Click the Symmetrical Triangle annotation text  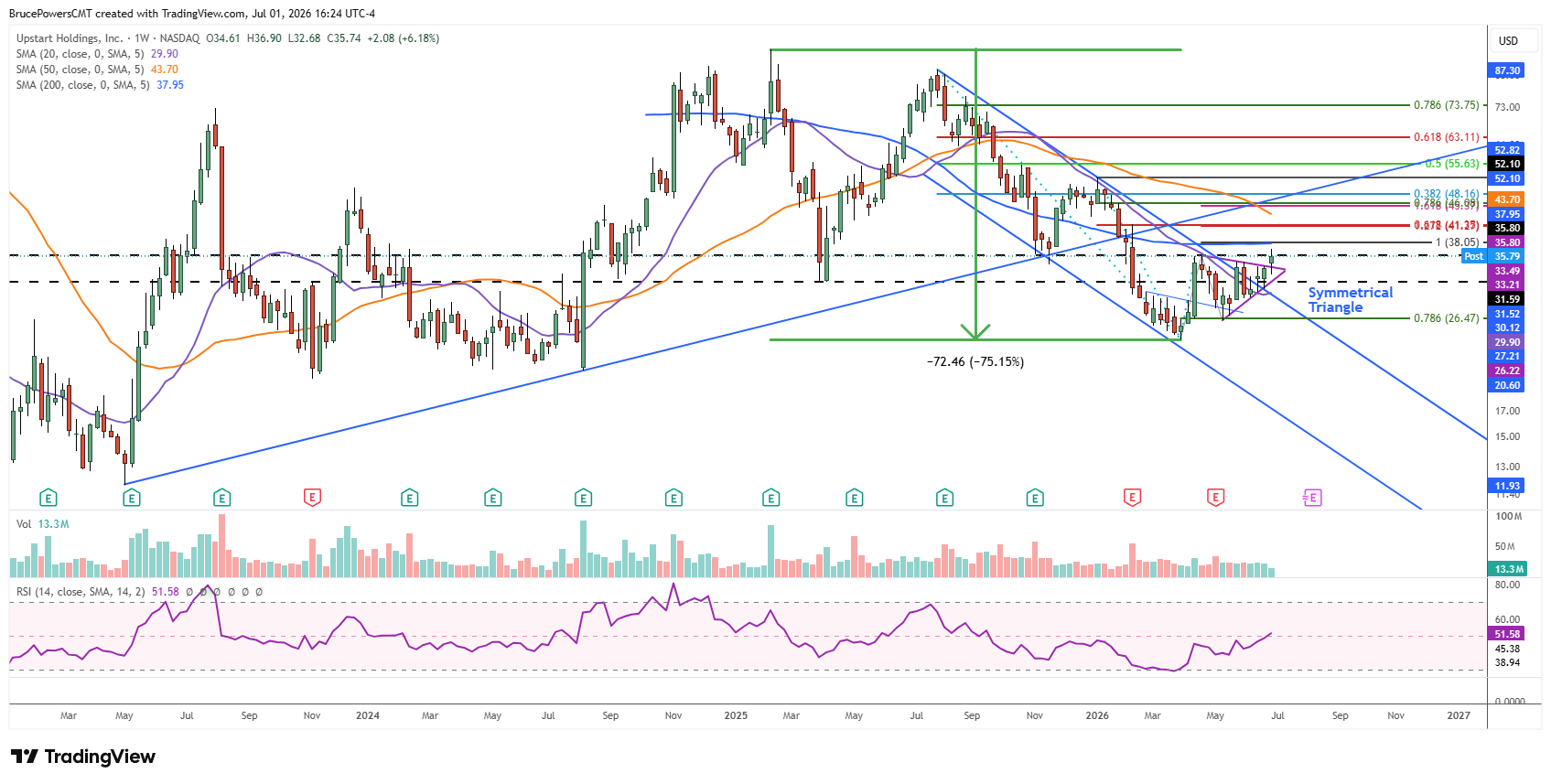(x=1350, y=300)
